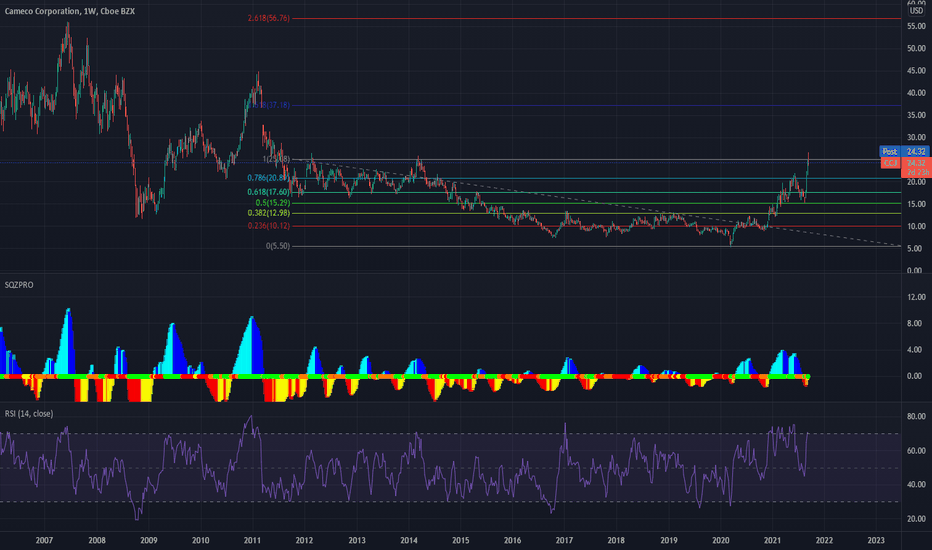Click the 2013 label on time axis
Image resolution: width=932 pixels, height=550 pixels.
coord(357,540)
